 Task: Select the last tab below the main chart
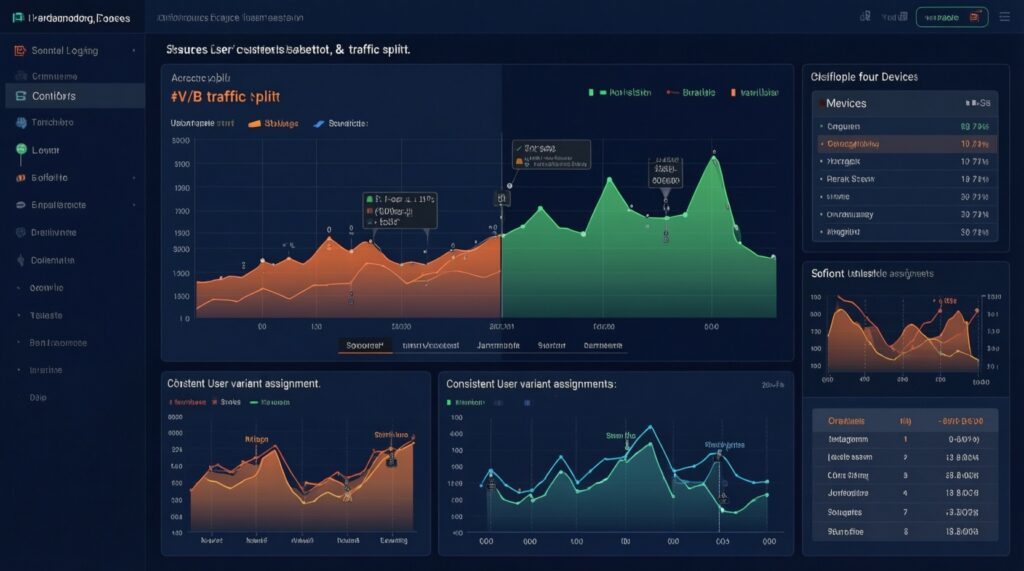coord(603,345)
